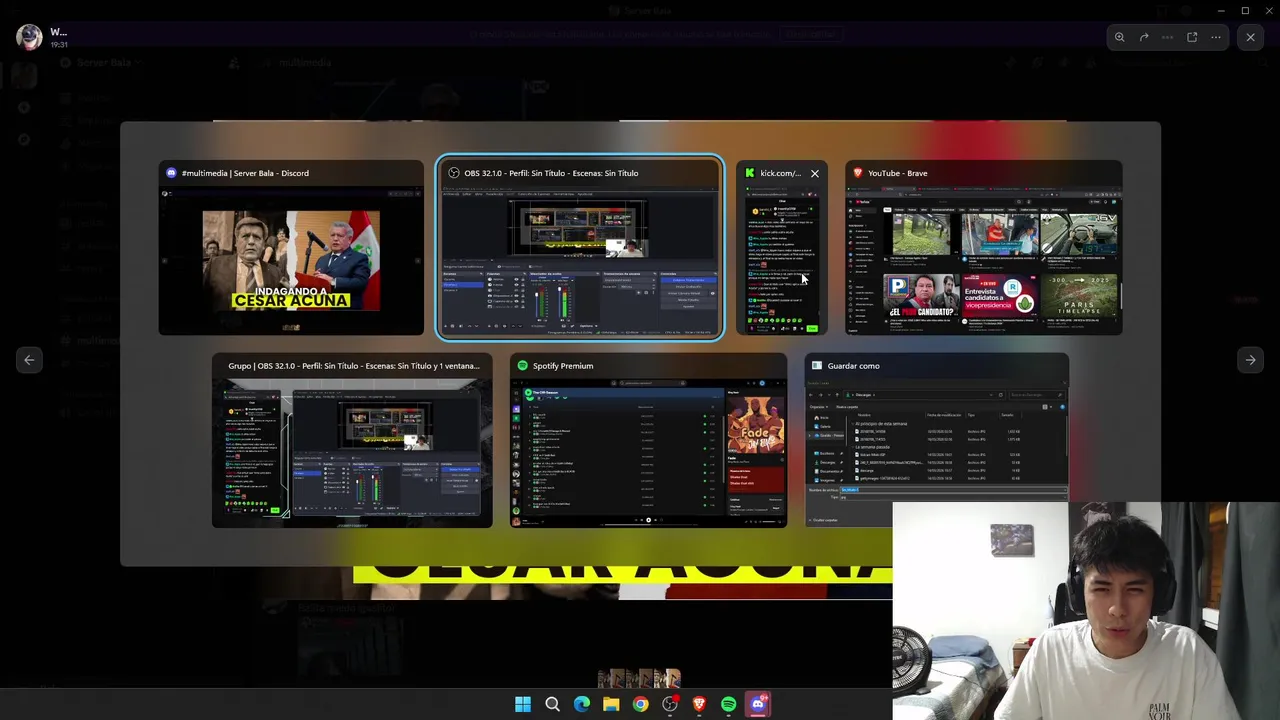Screen dimensions: 1280x720
Task: Select the OBS 32.1.0 Perfil Sin Título window
Action: pos(579,248)
